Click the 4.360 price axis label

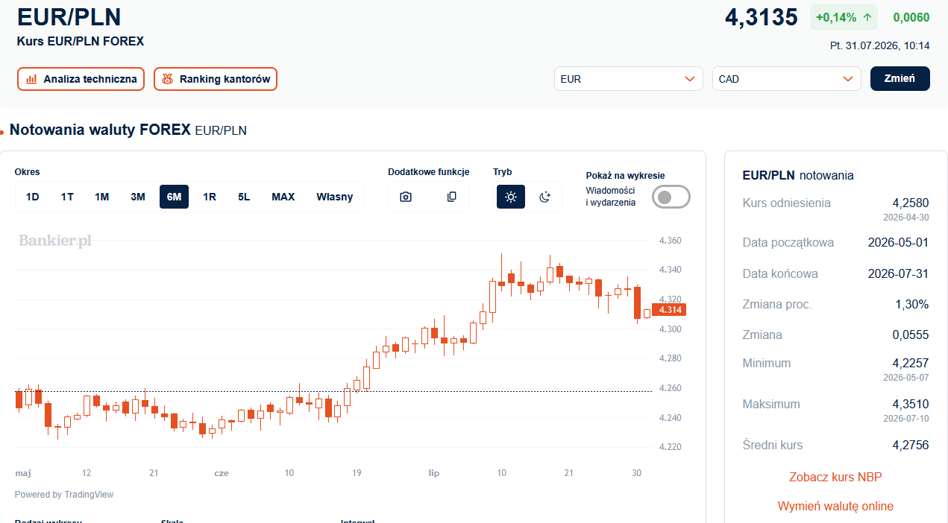click(670, 241)
